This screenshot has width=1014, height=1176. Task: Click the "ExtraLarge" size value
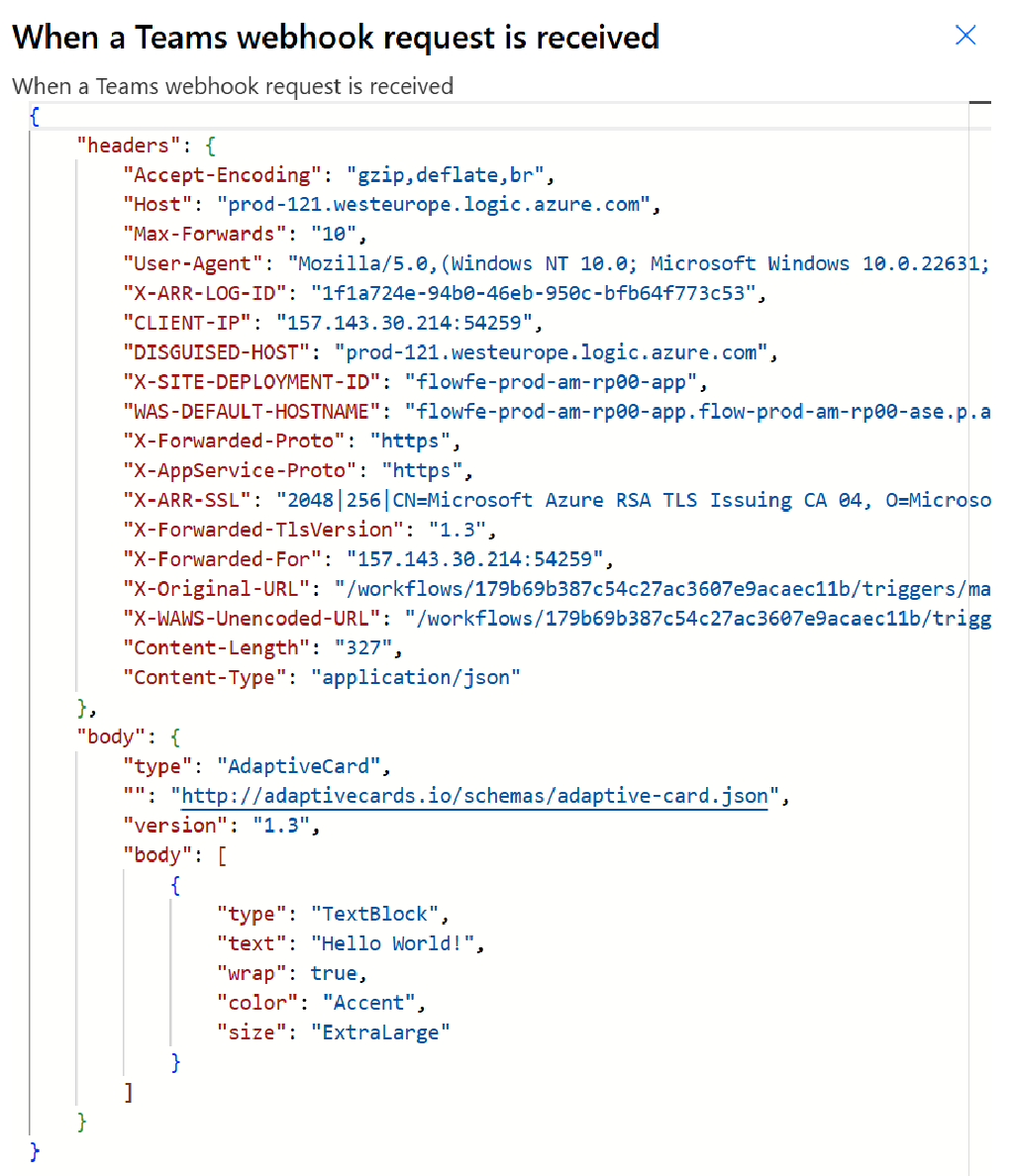pos(381,1032)
